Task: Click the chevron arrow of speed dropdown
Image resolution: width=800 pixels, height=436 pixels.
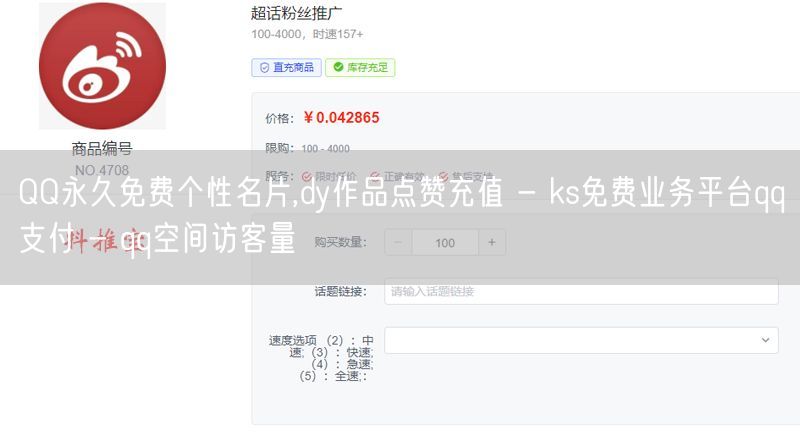Action: click(x=765, y=340)
